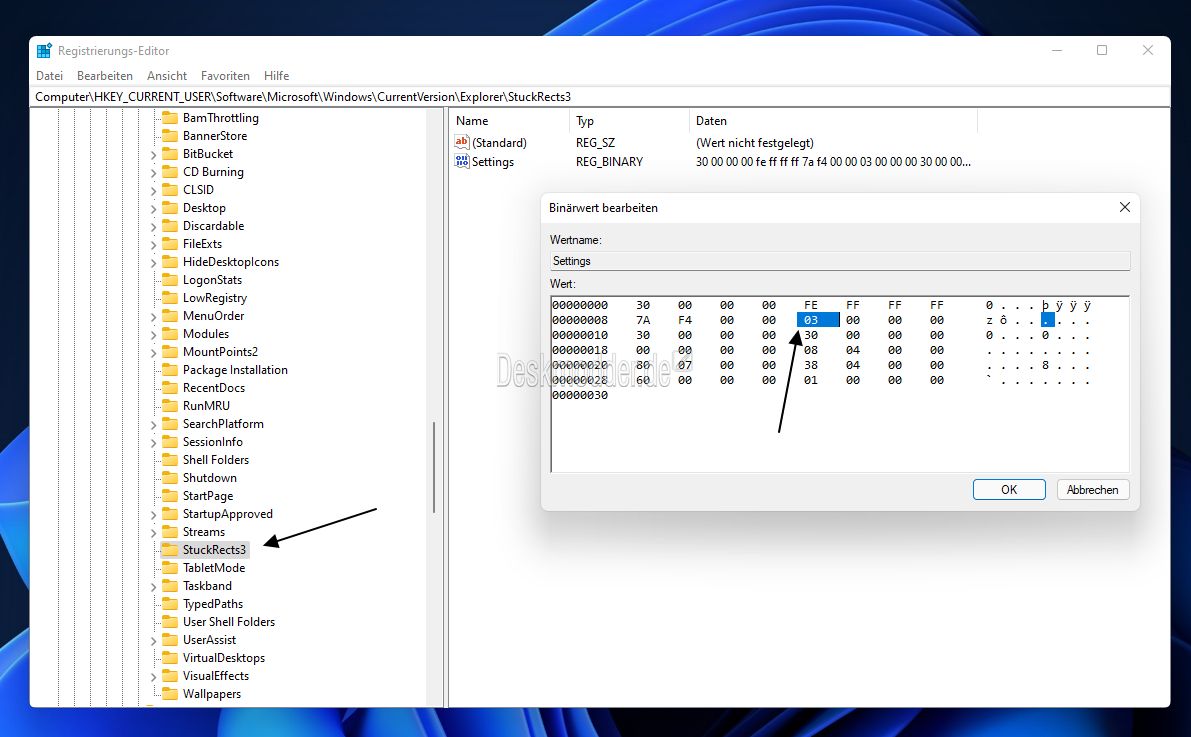The height and width of the screenshot is (737, 1191).
Task: Close the Binärwert bearbeiten dialog
Action: click(x=1125, y=207)
